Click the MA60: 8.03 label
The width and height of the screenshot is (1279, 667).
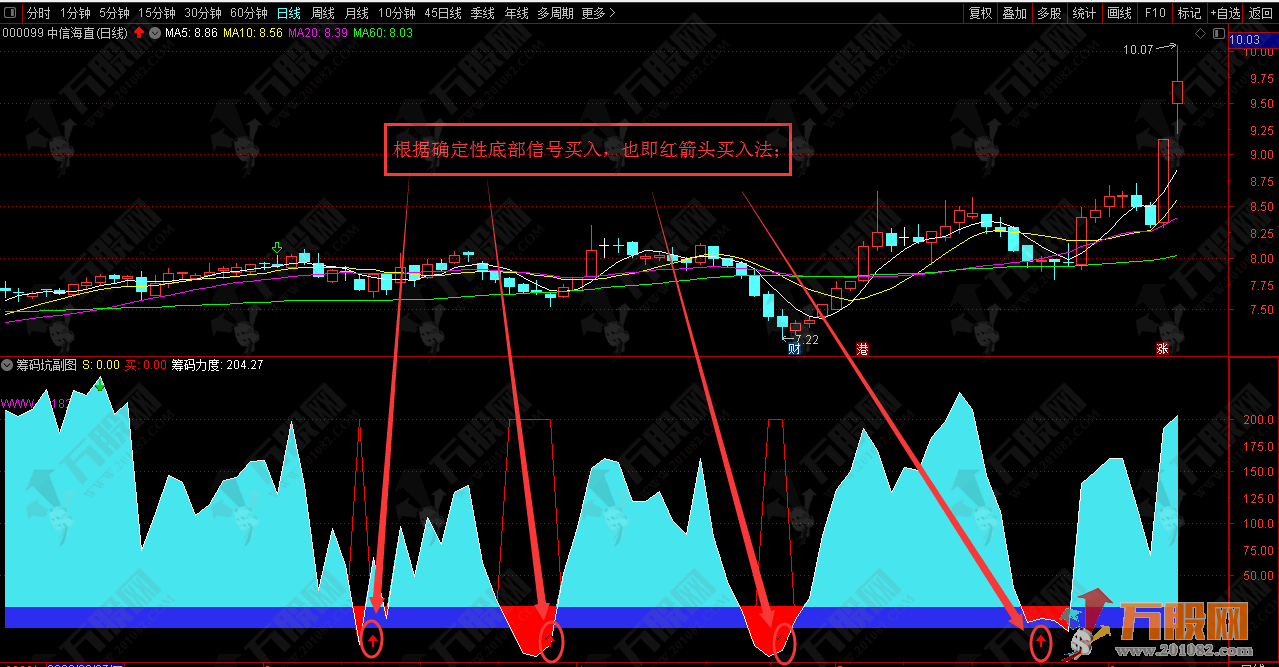tap(384, 33)
